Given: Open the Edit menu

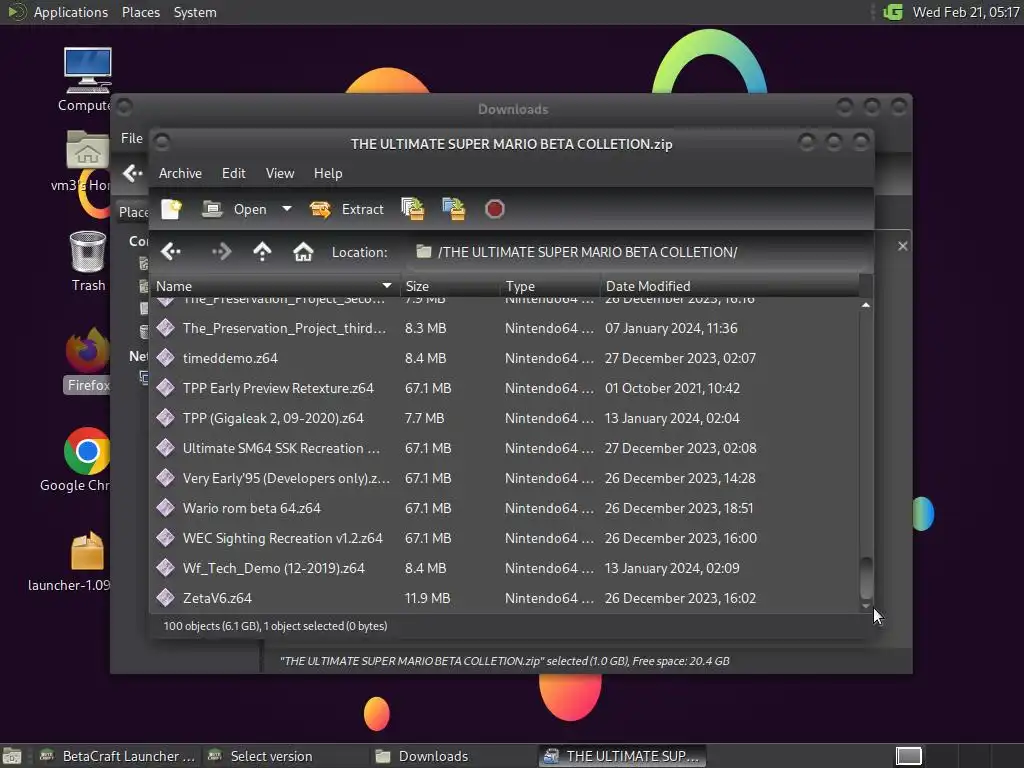Looking at the screenshot, I should 233,173.
